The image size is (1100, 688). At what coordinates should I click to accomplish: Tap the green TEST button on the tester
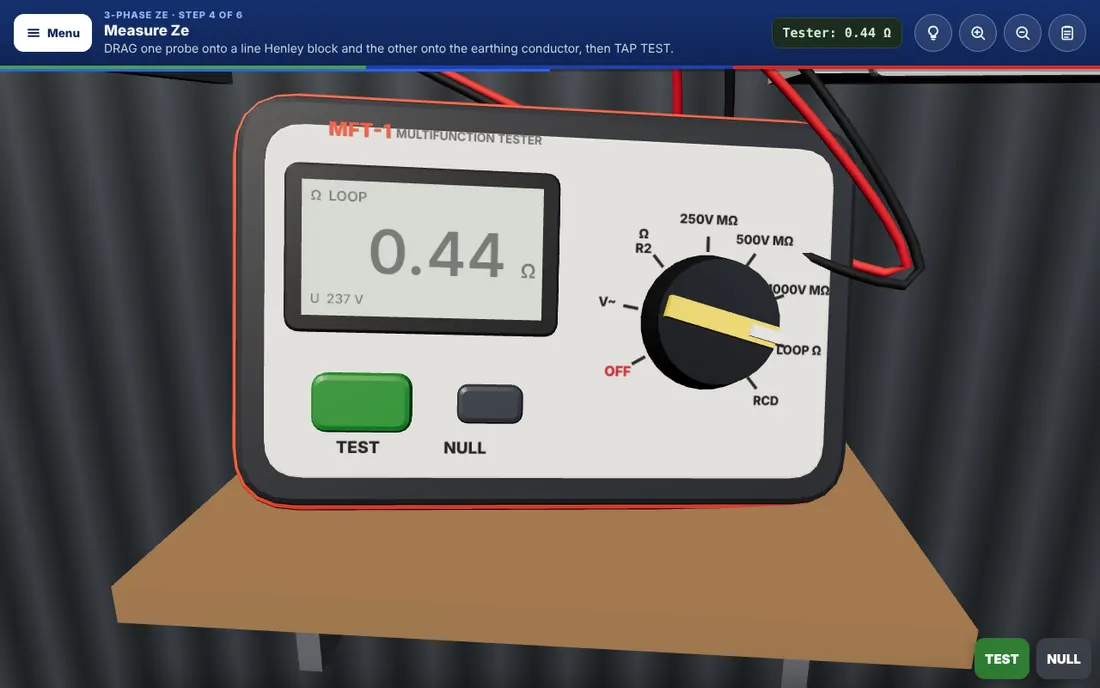361,402
